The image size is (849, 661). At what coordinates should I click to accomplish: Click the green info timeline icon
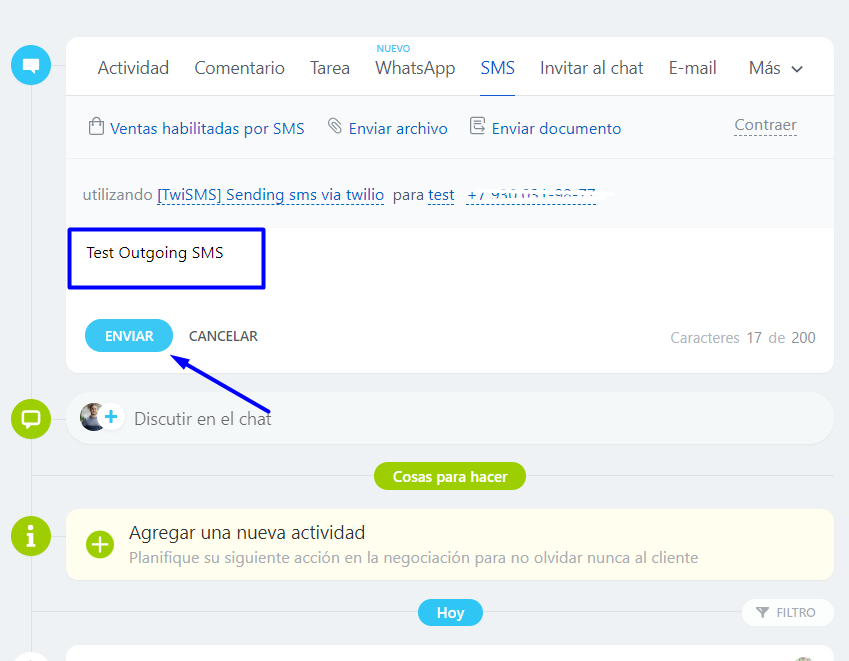coord(31,536)
